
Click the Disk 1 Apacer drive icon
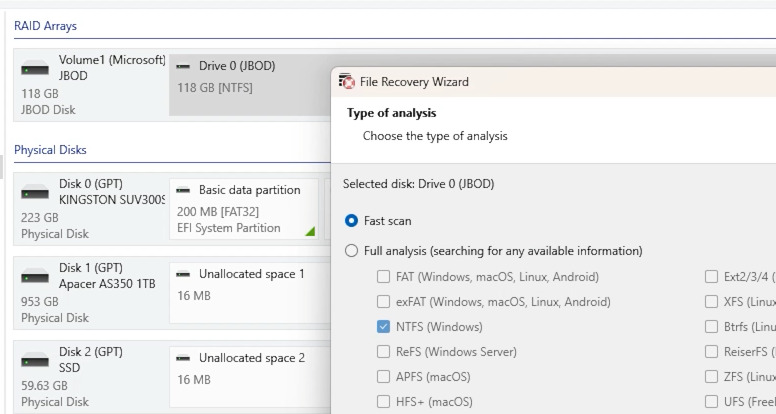coord(35,276)
